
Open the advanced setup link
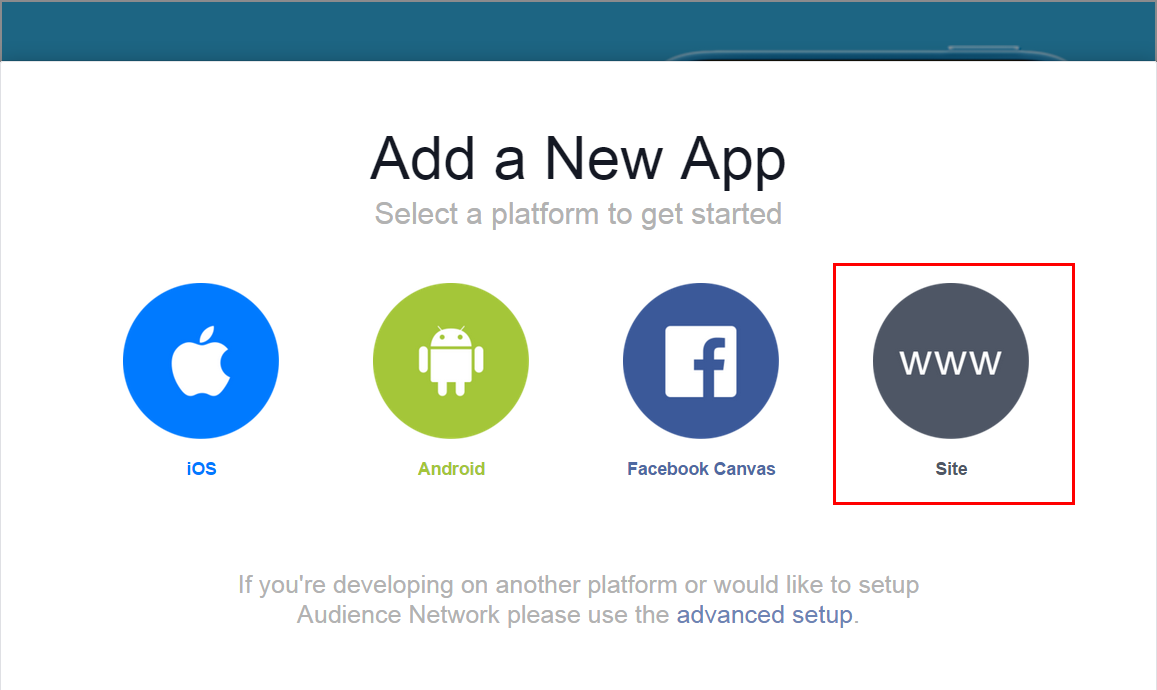click(764, 615)
